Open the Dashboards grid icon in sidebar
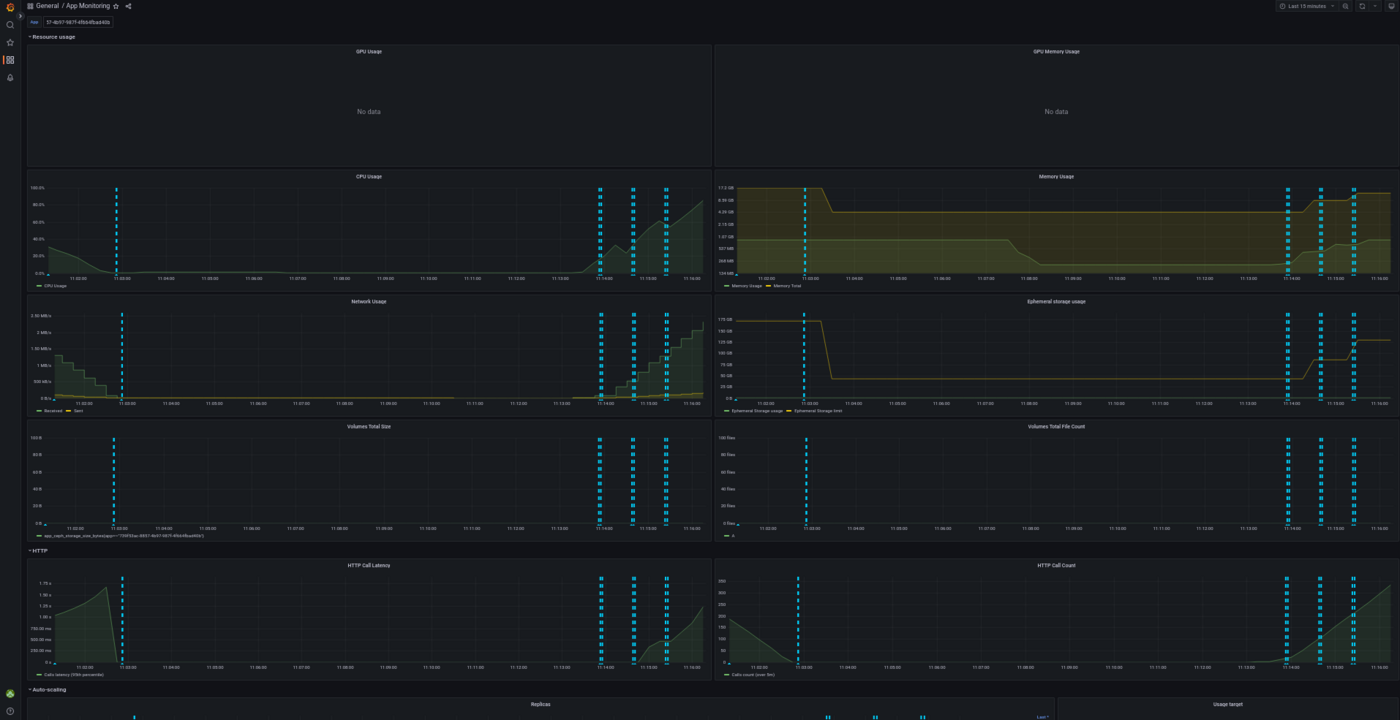 click(10, 60)
